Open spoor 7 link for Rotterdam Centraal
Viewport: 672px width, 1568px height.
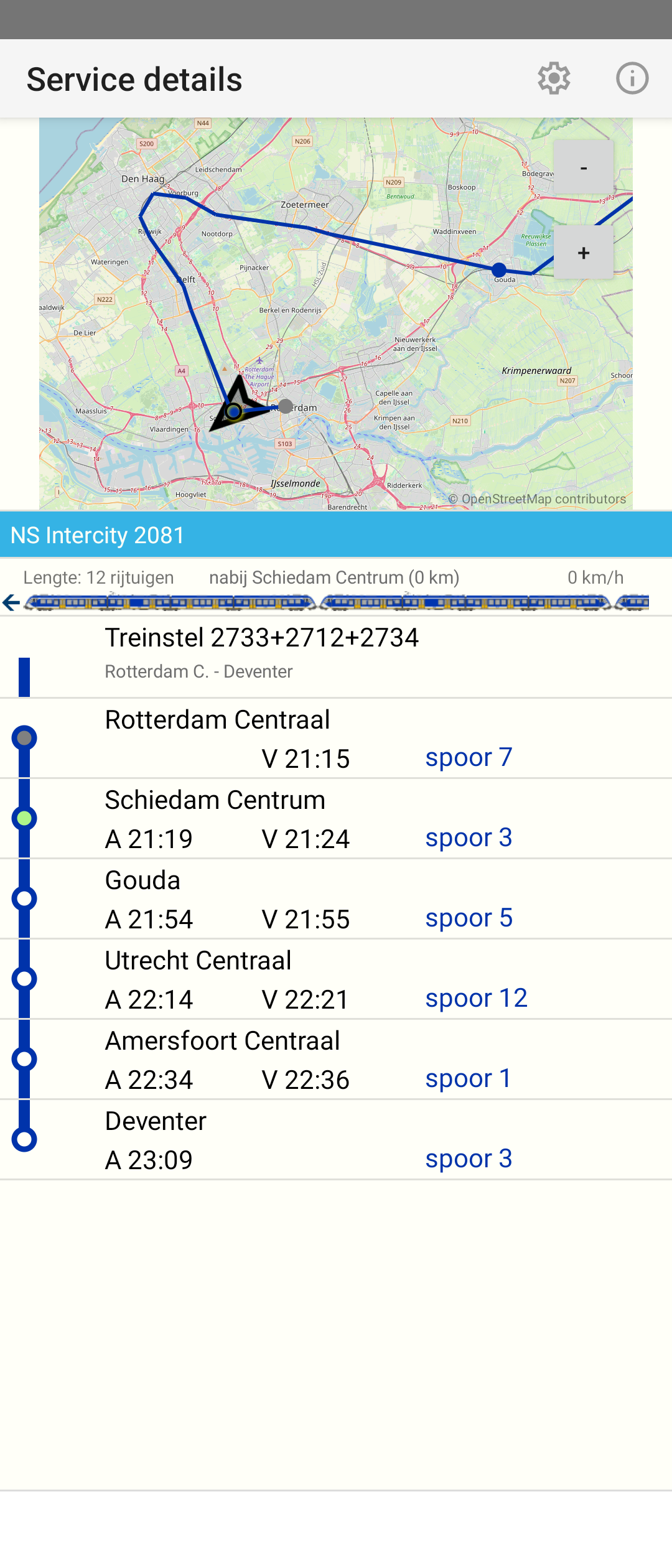click(x=469, y=757)
